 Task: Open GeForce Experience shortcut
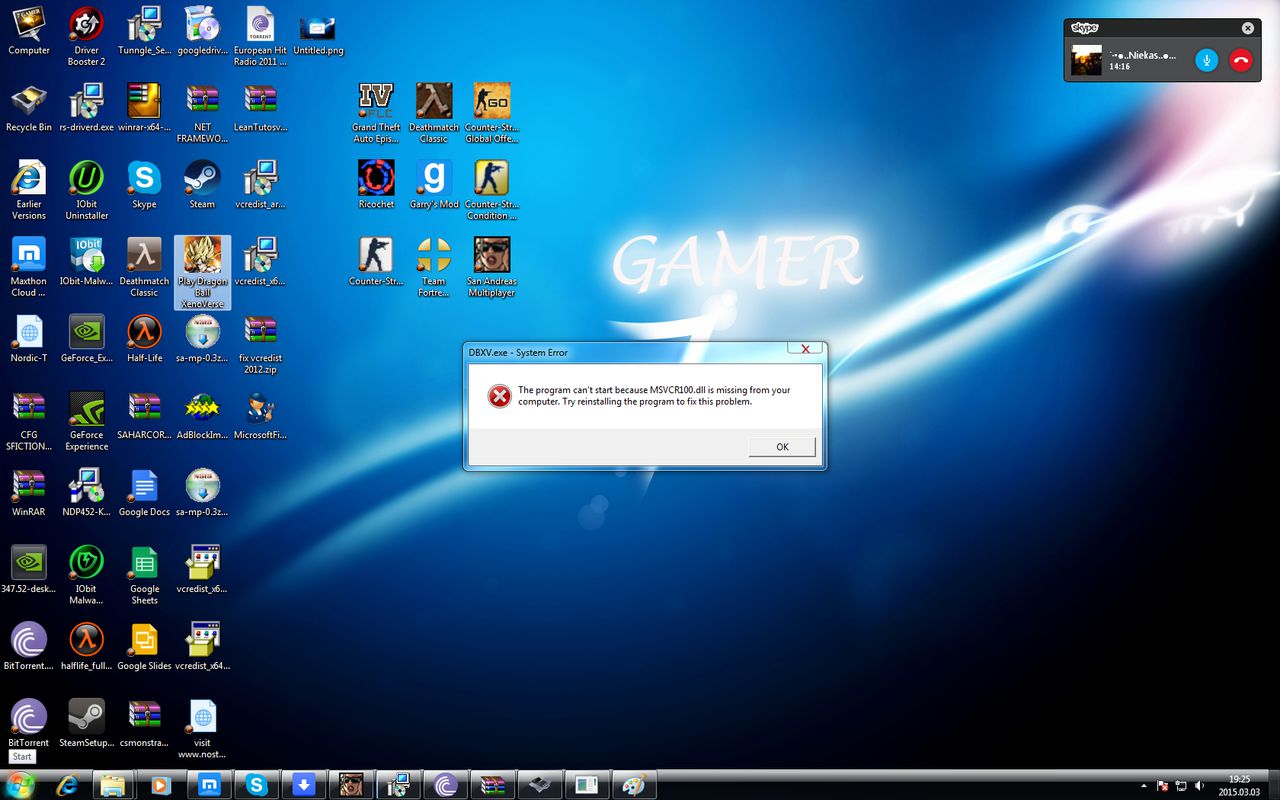[x=86, y=421]
